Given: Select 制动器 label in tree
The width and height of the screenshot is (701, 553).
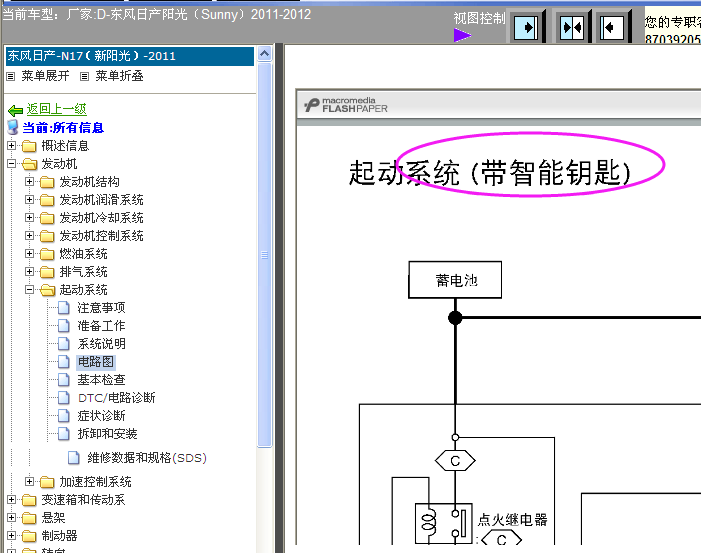Looking at the screenshot, I should click(59, 536).
